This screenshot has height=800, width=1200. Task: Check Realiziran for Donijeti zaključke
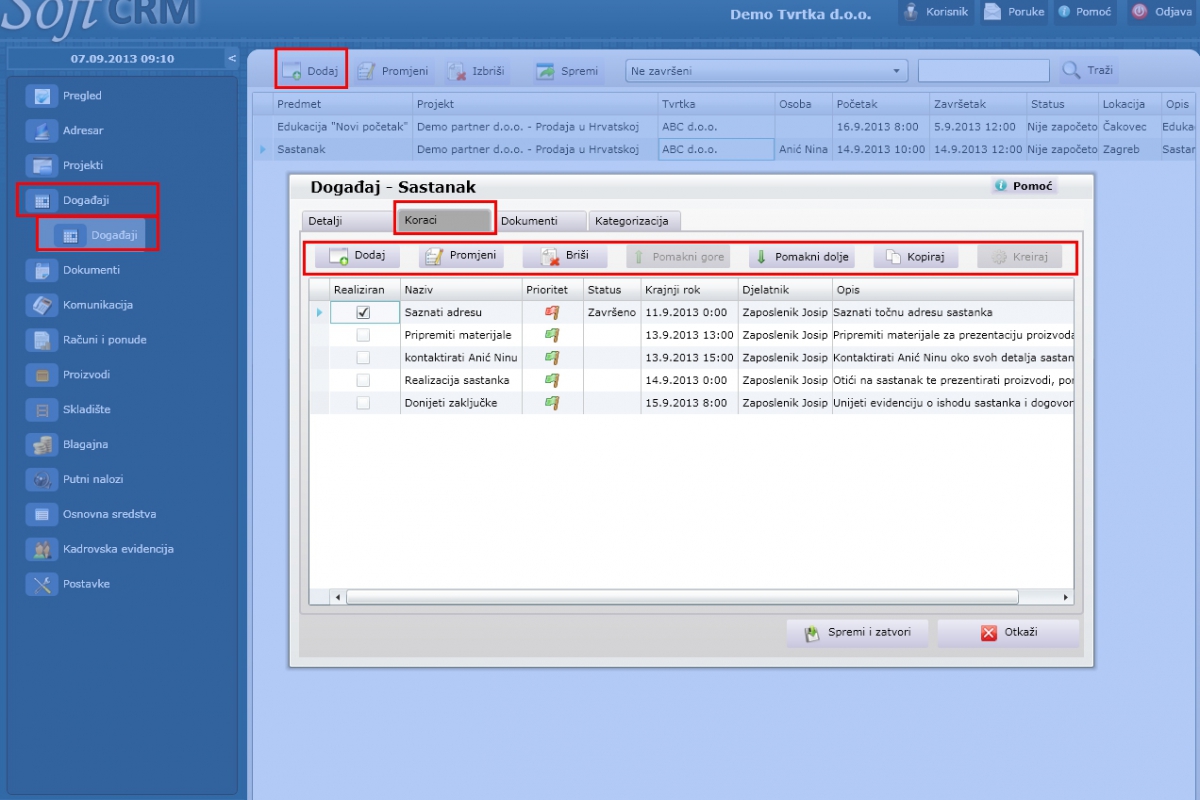point(363,403)
